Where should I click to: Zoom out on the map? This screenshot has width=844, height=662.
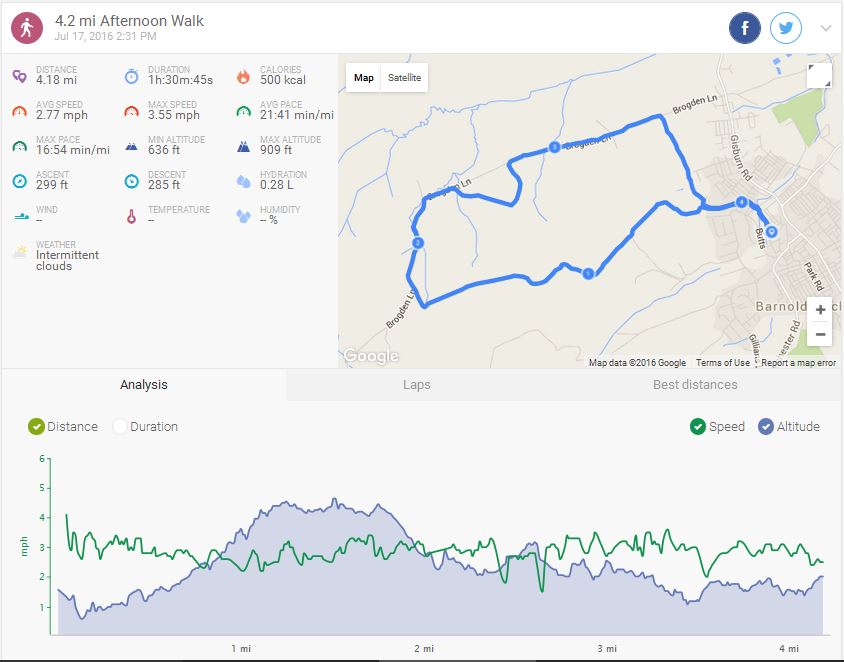820,334
